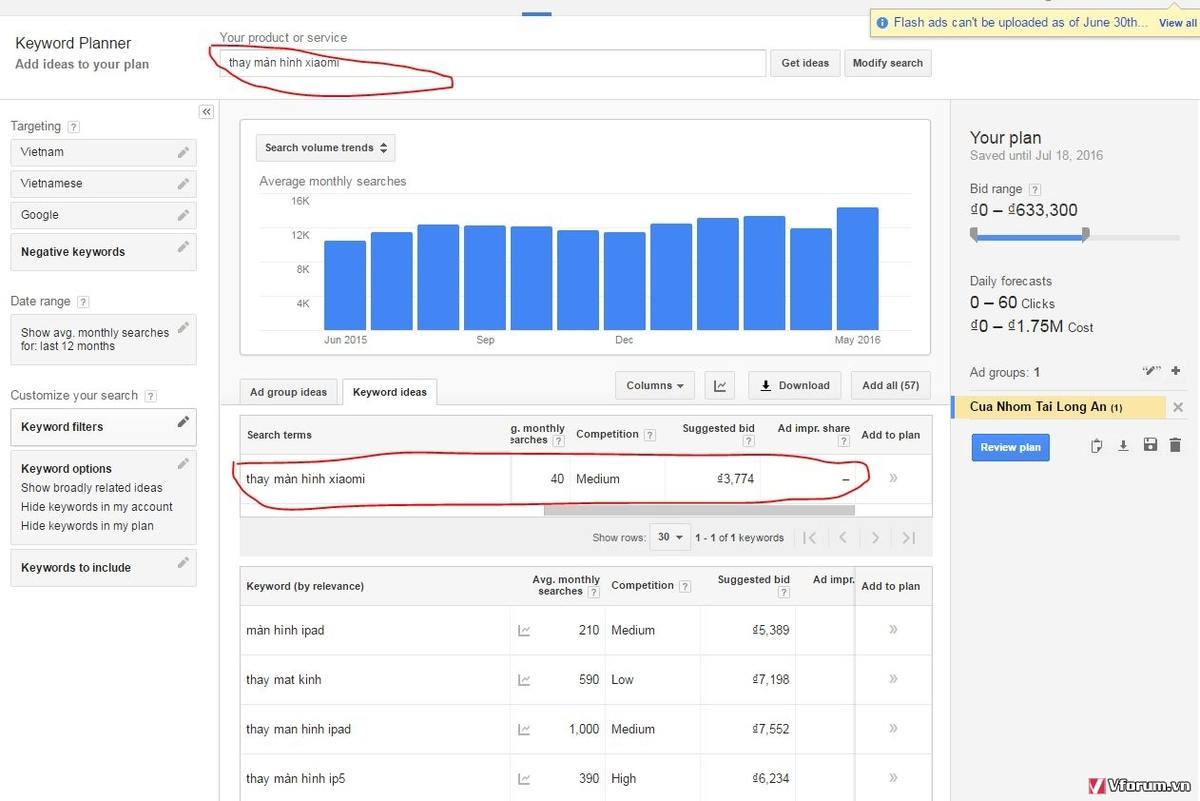
Task: Edit the Google network pencil
Action: 183,215
